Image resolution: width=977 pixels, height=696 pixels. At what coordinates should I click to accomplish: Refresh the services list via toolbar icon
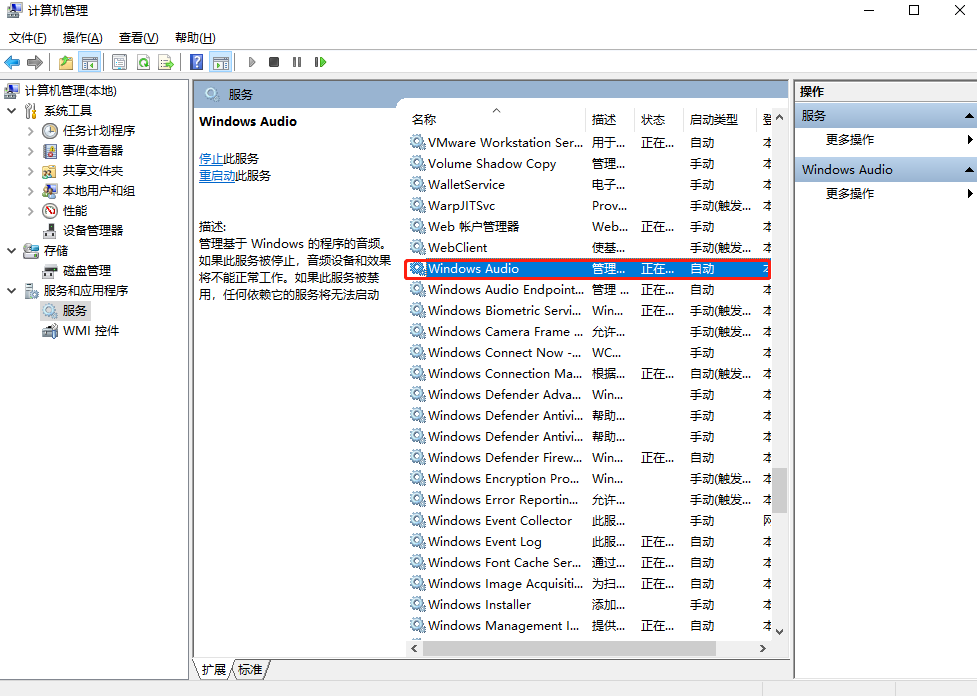pyautogui.click(x=143, y=61)
